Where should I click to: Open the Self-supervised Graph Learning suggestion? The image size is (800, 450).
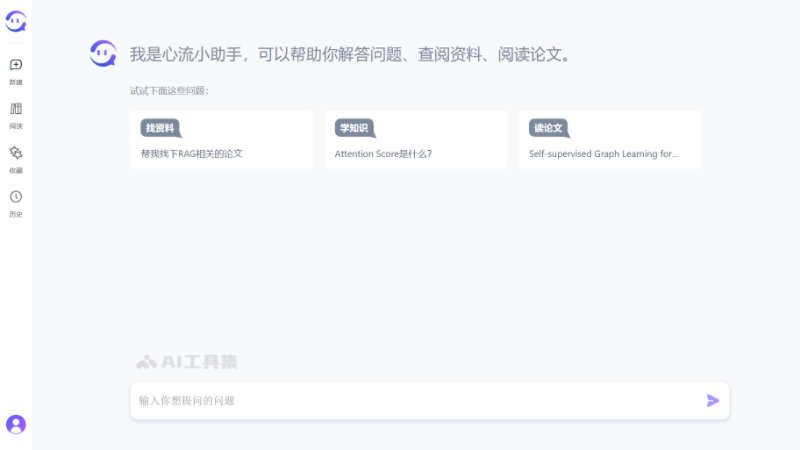tap(603, 154)
